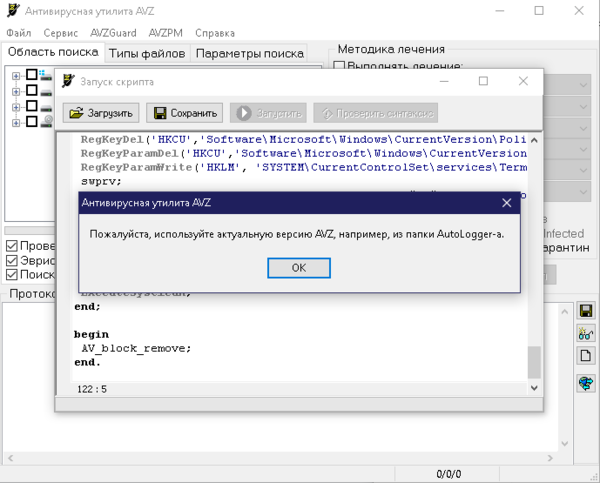Click the CD drive icon in tree
The width and height of the screenshot is (600, 483).
click(x=47, y=121)
